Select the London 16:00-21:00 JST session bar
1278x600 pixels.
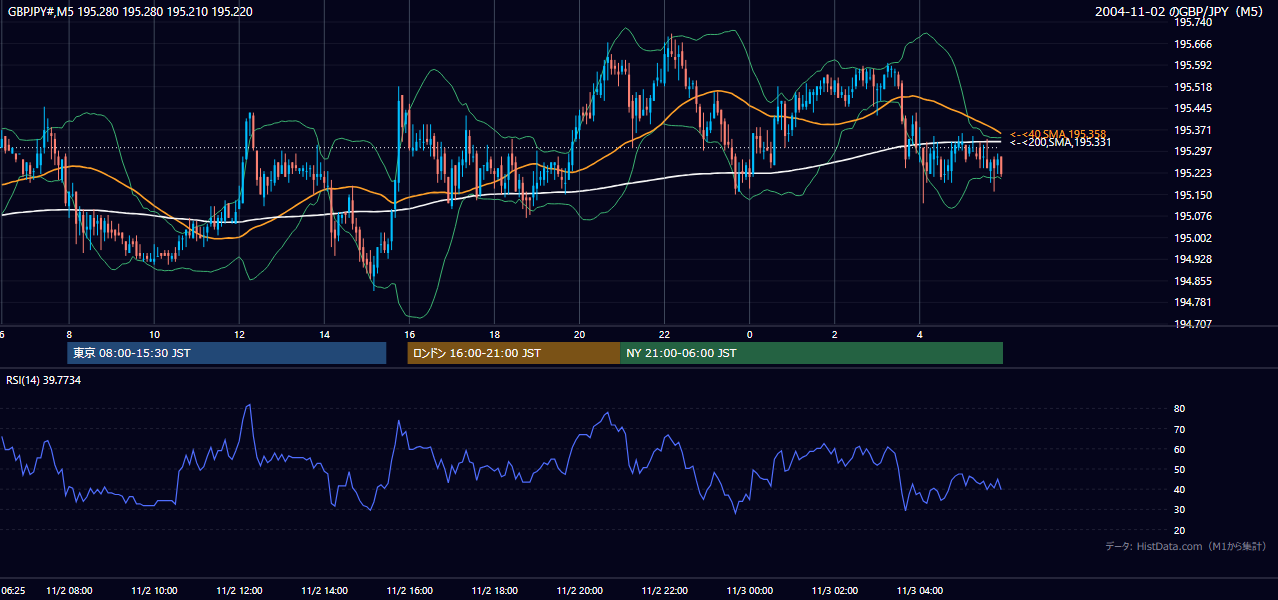(514, 353)
